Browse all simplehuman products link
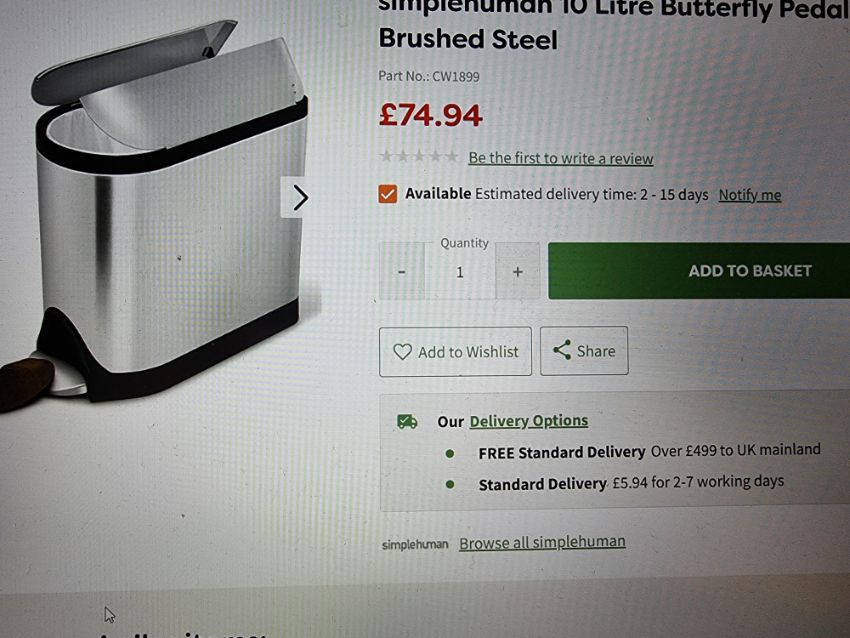The image size is (850, 638). 542,542
